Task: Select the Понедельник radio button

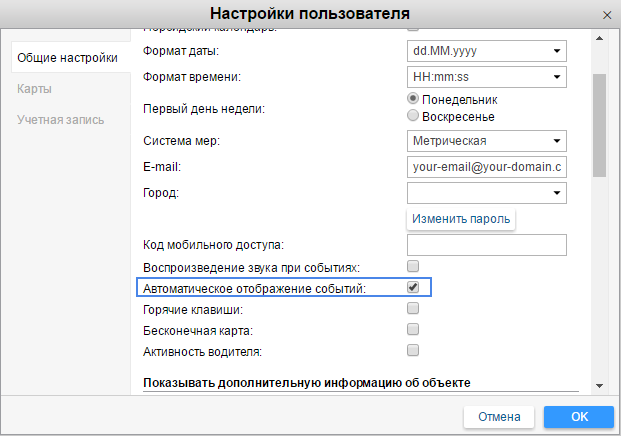Action: 414,100
